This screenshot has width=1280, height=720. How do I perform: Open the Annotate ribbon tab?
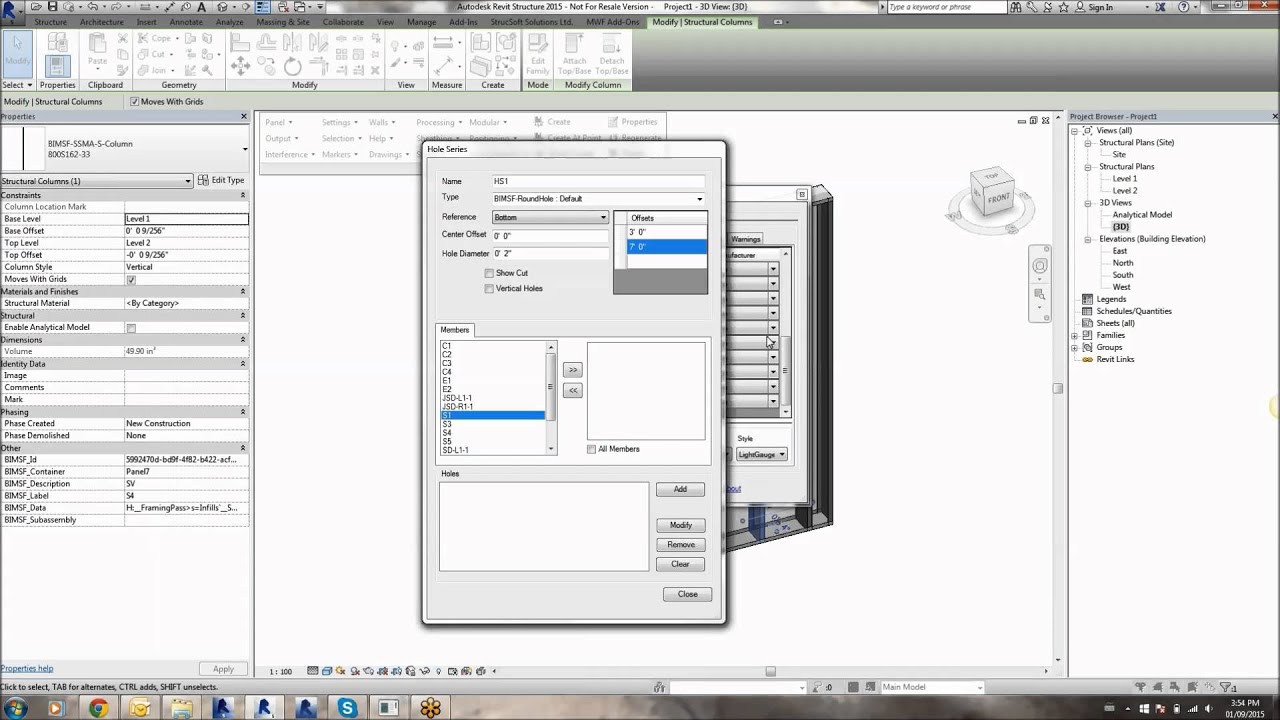[x=186, y=22]
